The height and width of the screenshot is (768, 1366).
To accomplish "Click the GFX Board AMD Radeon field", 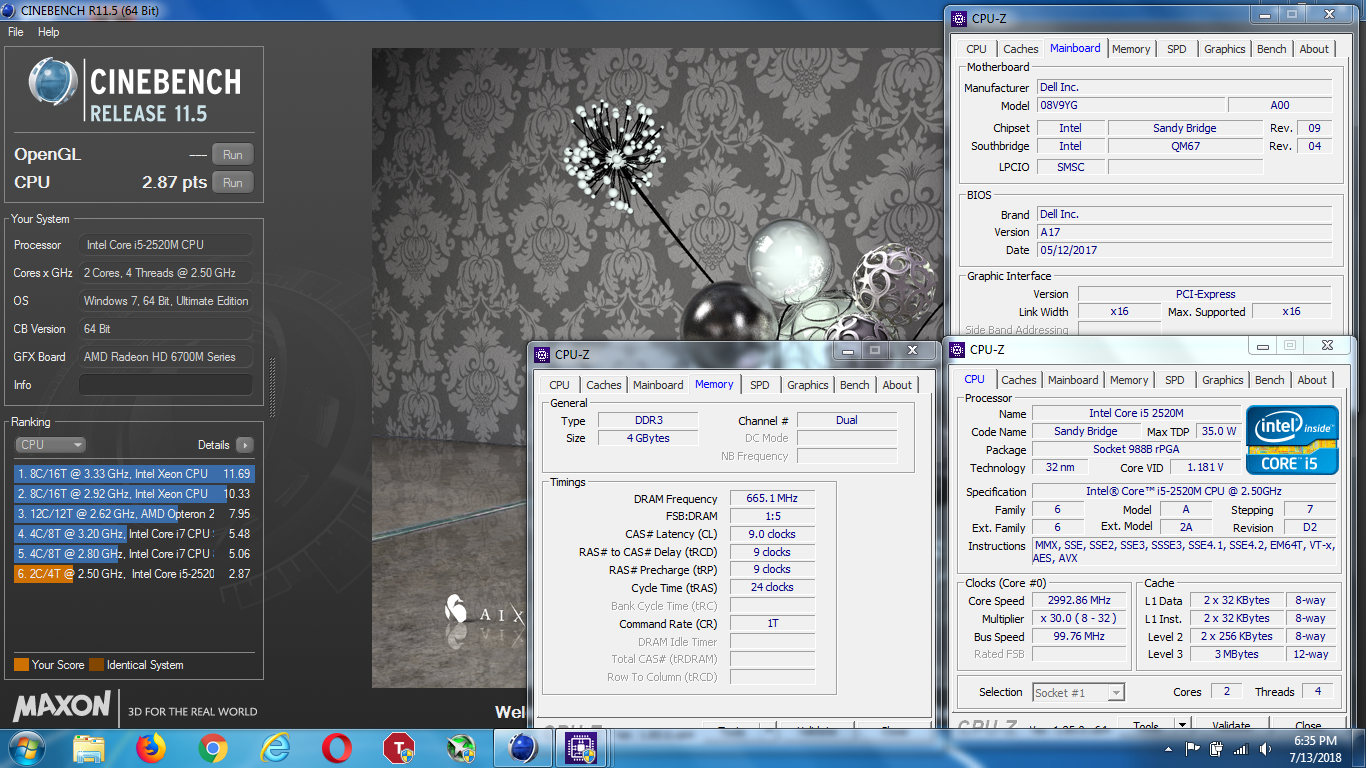I will pos(166,357).
